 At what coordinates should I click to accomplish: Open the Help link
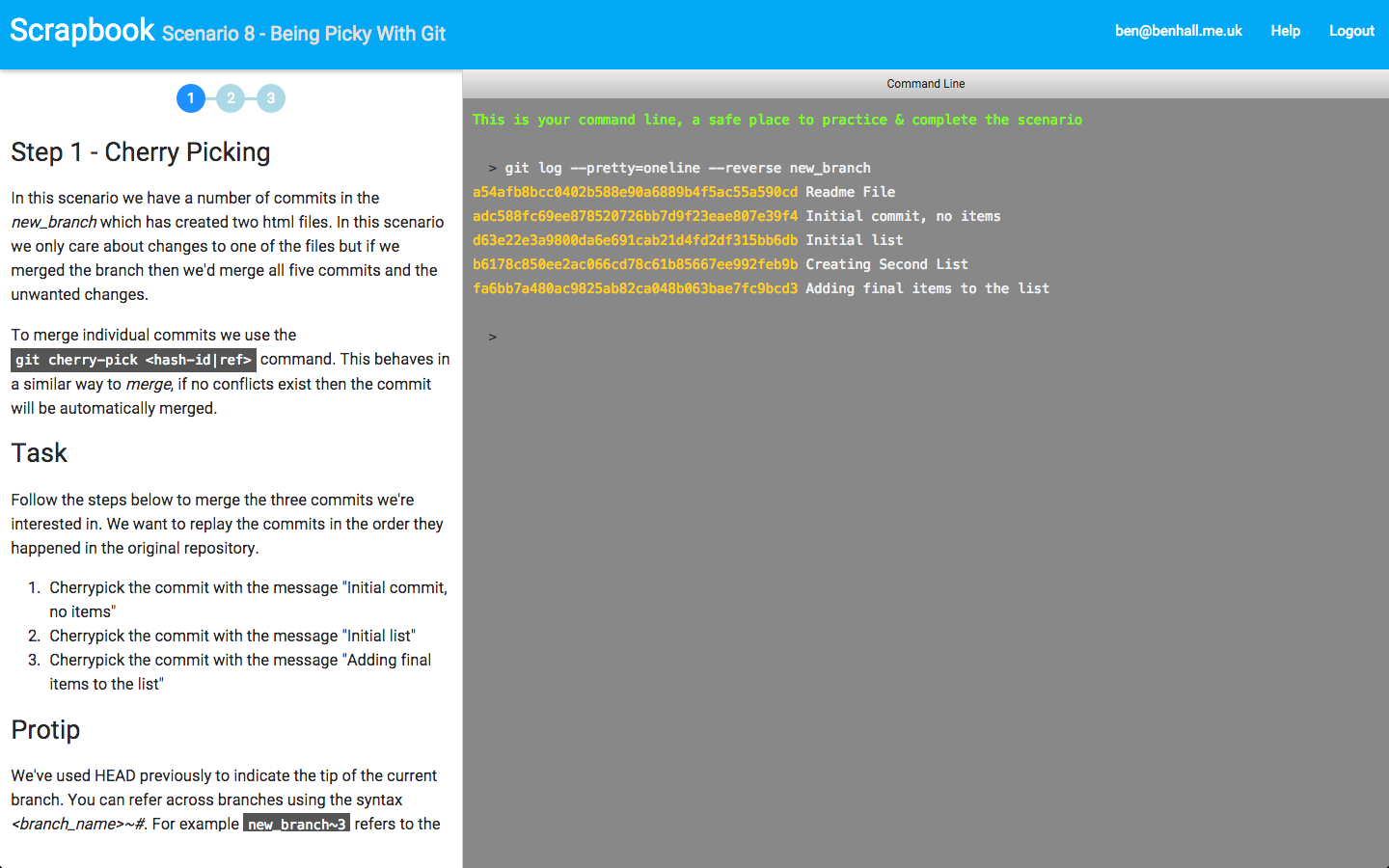tap(1286, 31)
